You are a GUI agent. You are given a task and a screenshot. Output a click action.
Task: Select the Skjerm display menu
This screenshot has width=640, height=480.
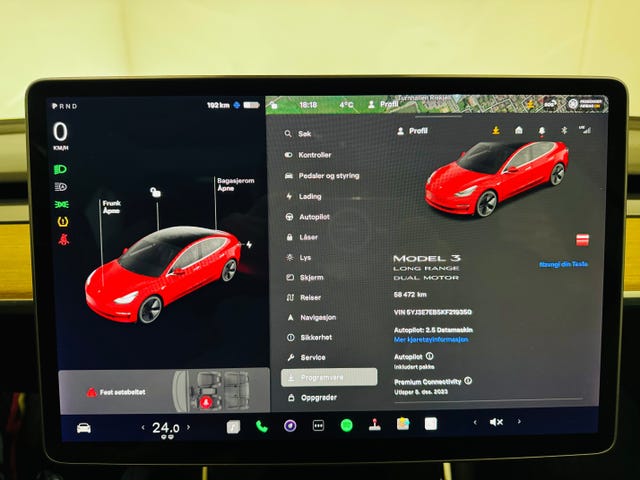coord(305,278)
